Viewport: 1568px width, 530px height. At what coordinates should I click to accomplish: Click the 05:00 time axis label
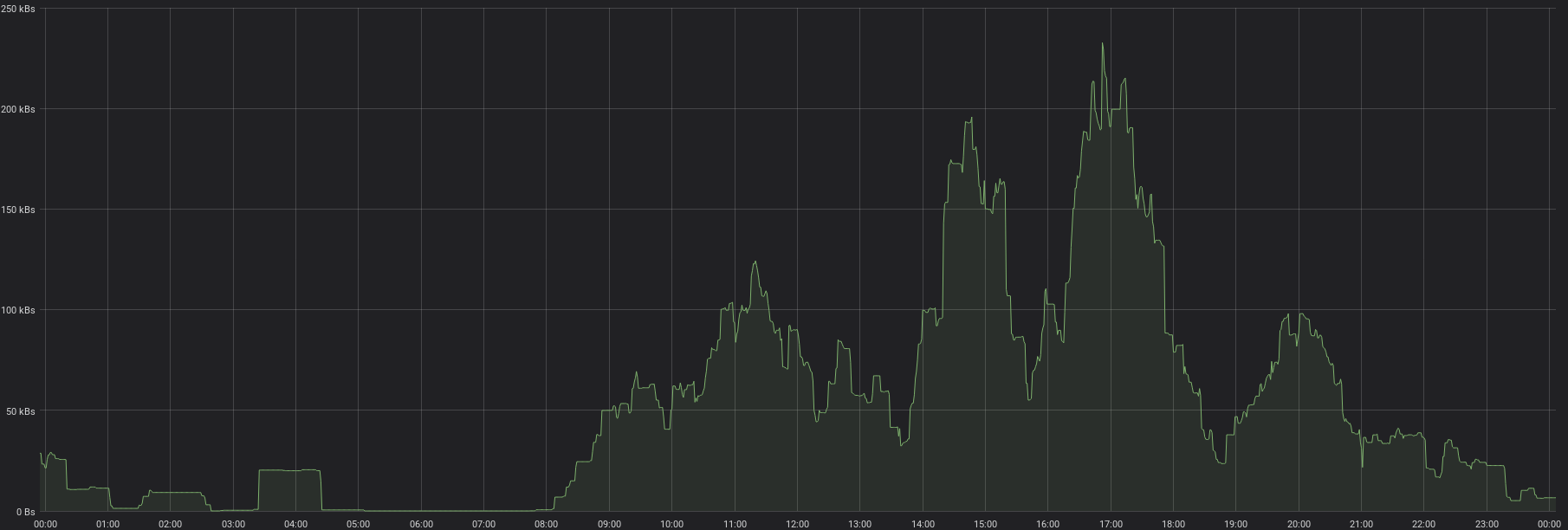pos(358,524)
